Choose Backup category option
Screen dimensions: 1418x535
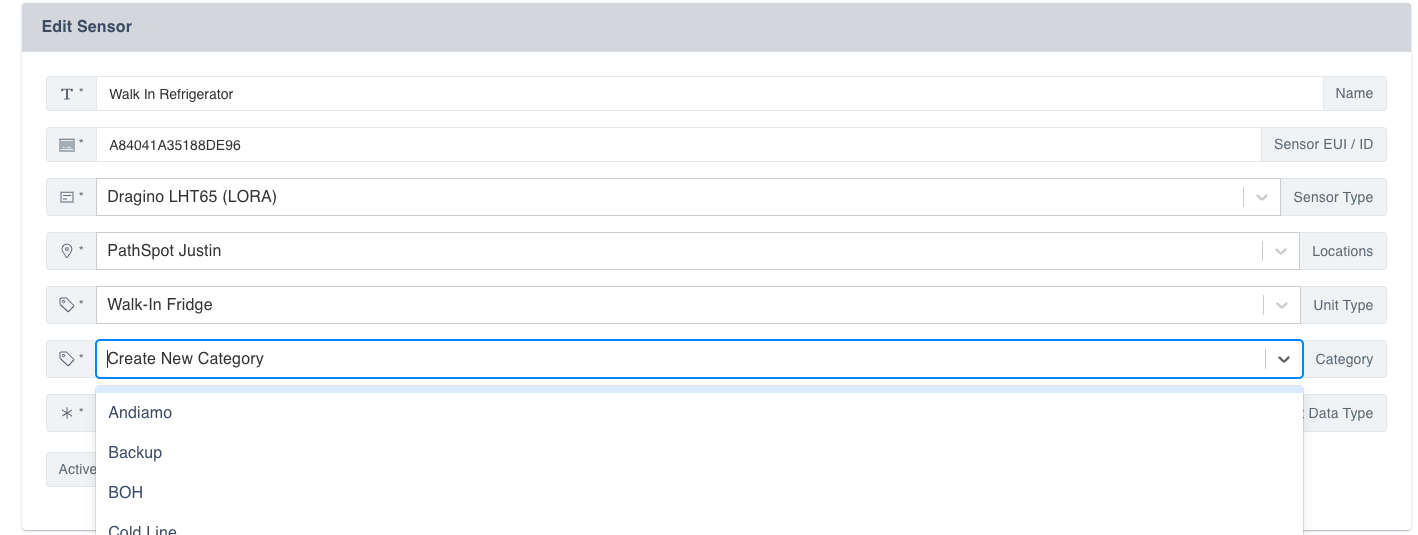tap(135, 452)
